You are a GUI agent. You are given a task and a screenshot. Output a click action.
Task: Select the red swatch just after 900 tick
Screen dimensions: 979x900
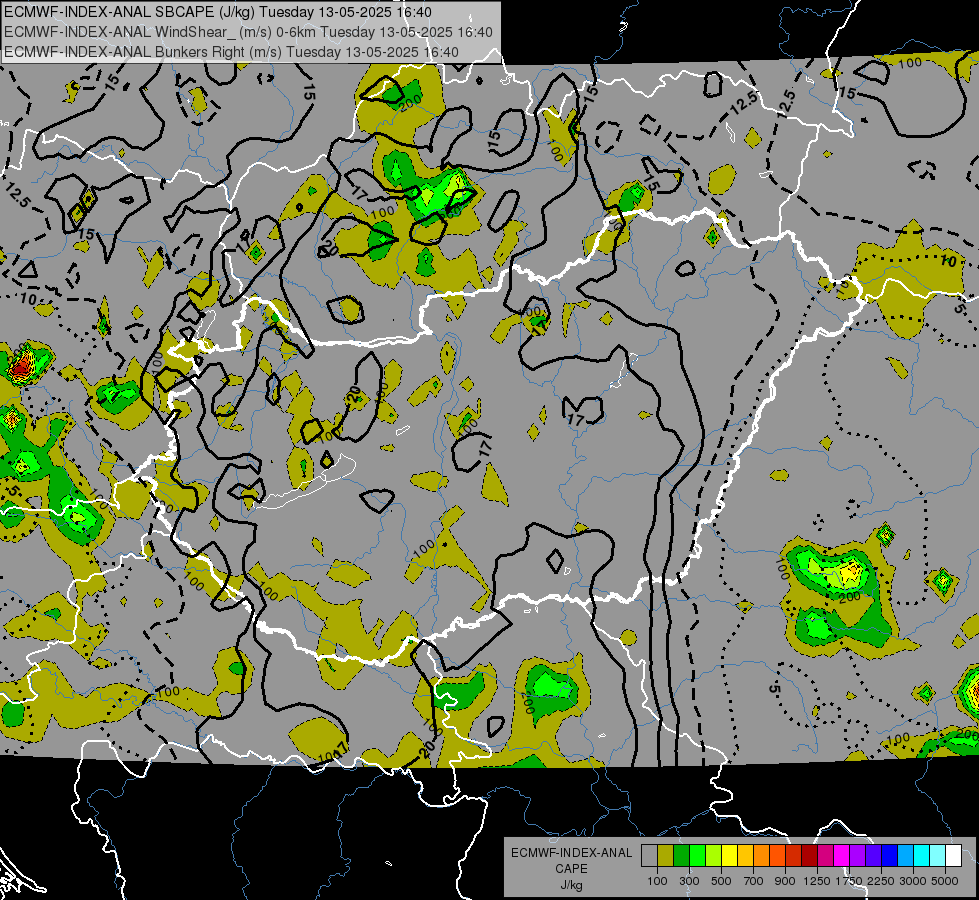point(794,855)
